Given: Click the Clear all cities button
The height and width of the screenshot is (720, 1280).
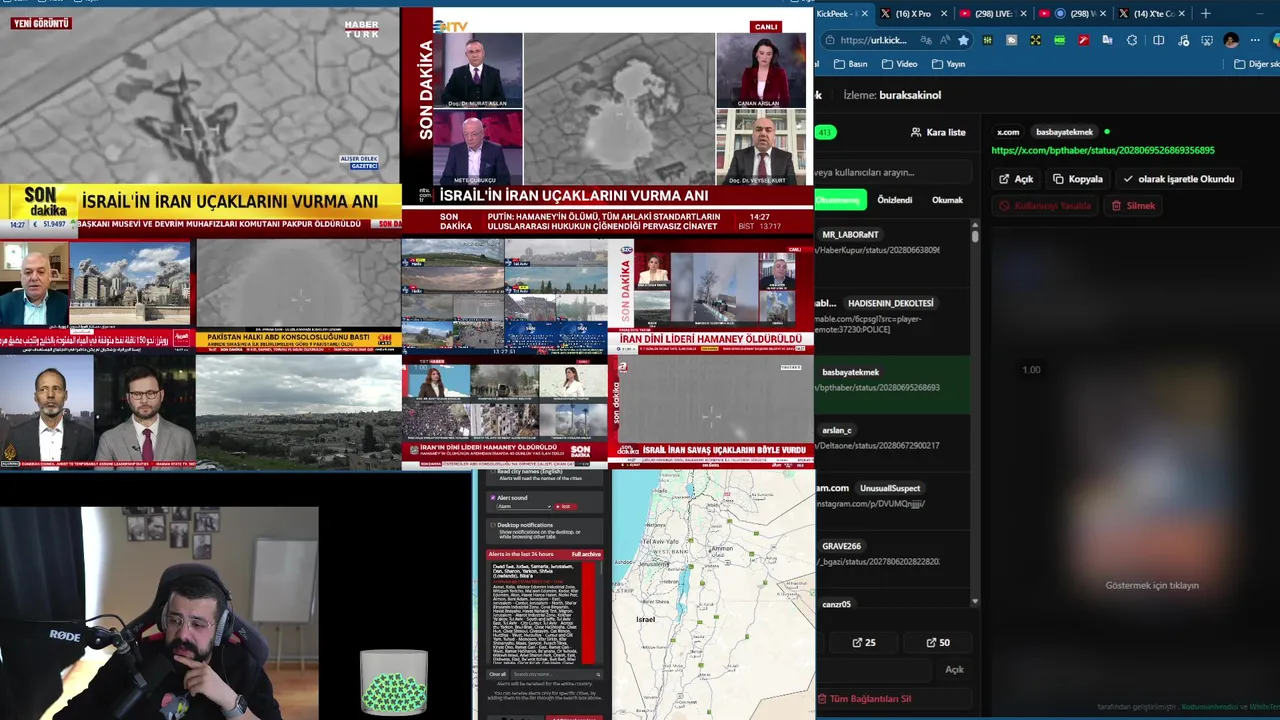Looking at the screenshot, I should [498, 674].
